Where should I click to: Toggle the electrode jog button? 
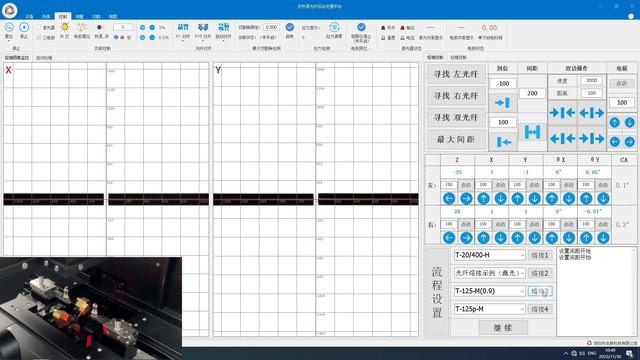click(622, 83)
